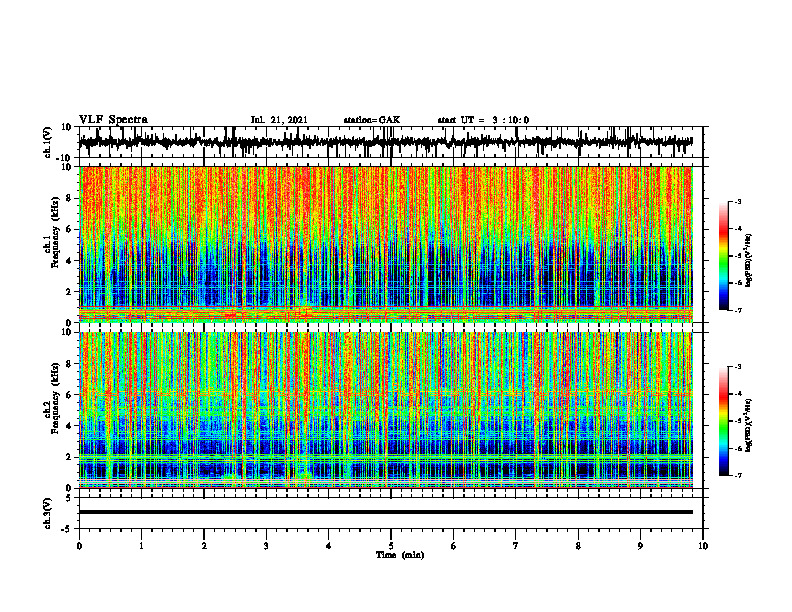Click the ch.1 spectrogram color scale bar
This screenshot has height=612, width=792.
tap(723, 255)
